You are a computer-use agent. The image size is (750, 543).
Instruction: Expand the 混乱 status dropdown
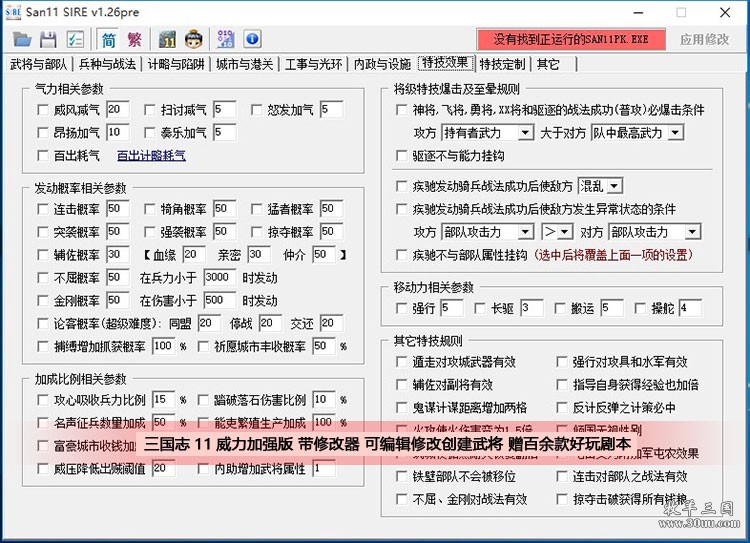600,186
